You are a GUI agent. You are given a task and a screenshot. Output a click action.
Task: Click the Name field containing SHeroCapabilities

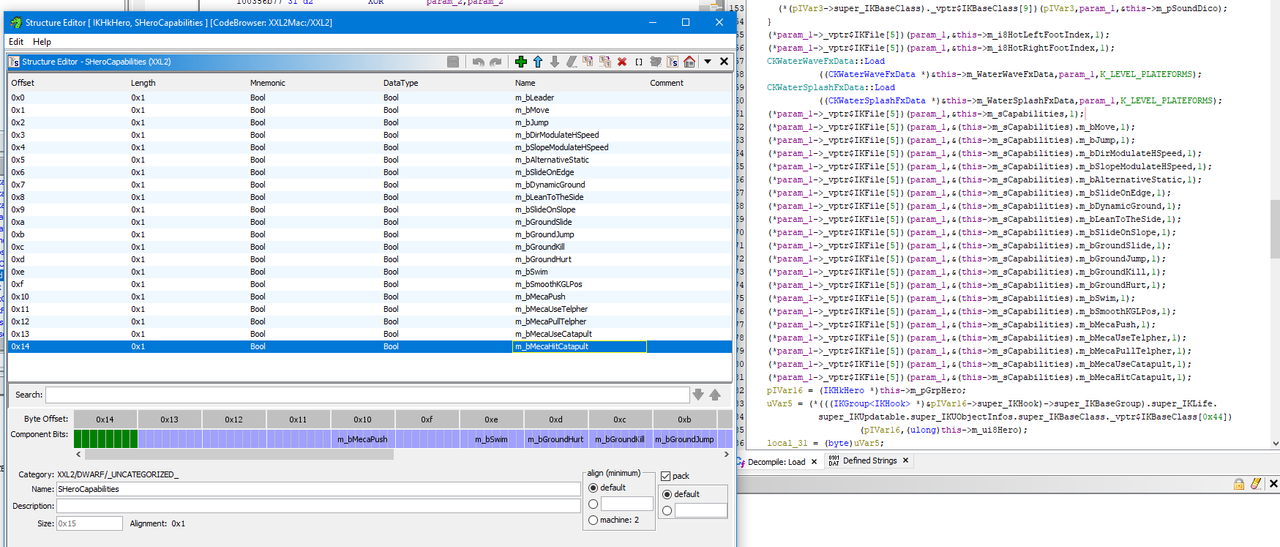[x=318, y=489]
